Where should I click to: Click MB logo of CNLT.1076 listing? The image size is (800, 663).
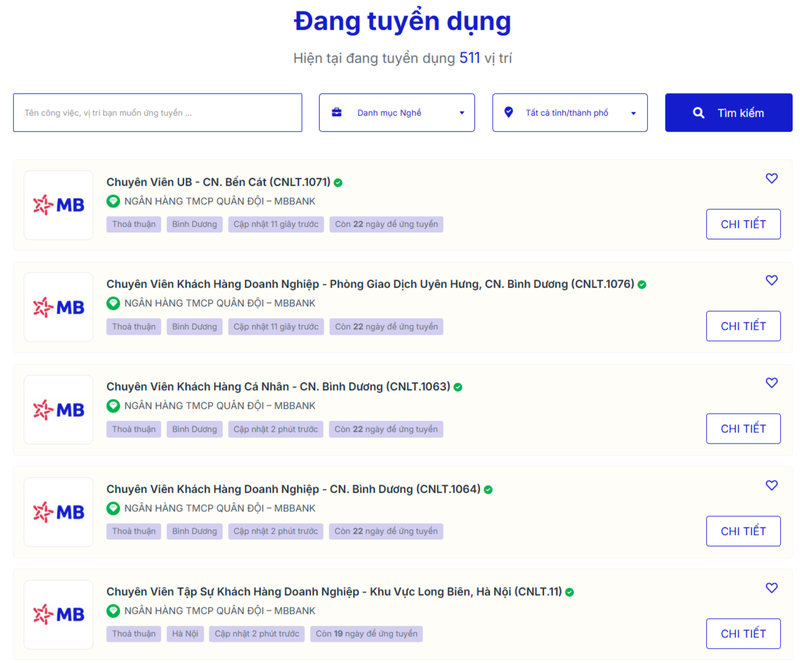(x=59, y=307)
